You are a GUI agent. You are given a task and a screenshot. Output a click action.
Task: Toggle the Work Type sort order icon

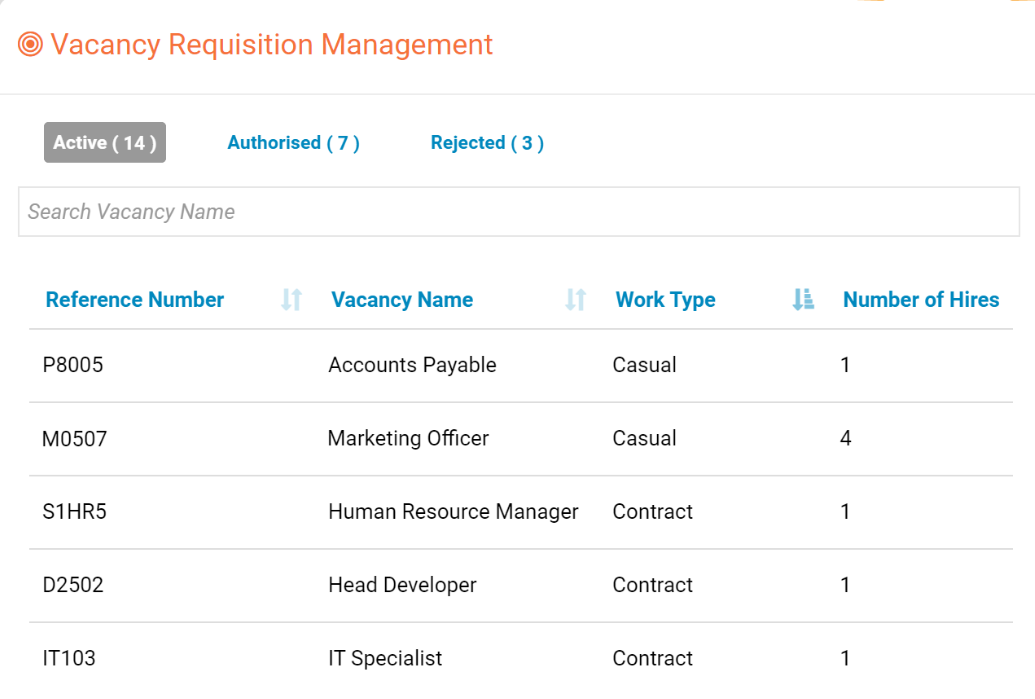point(803,299)
